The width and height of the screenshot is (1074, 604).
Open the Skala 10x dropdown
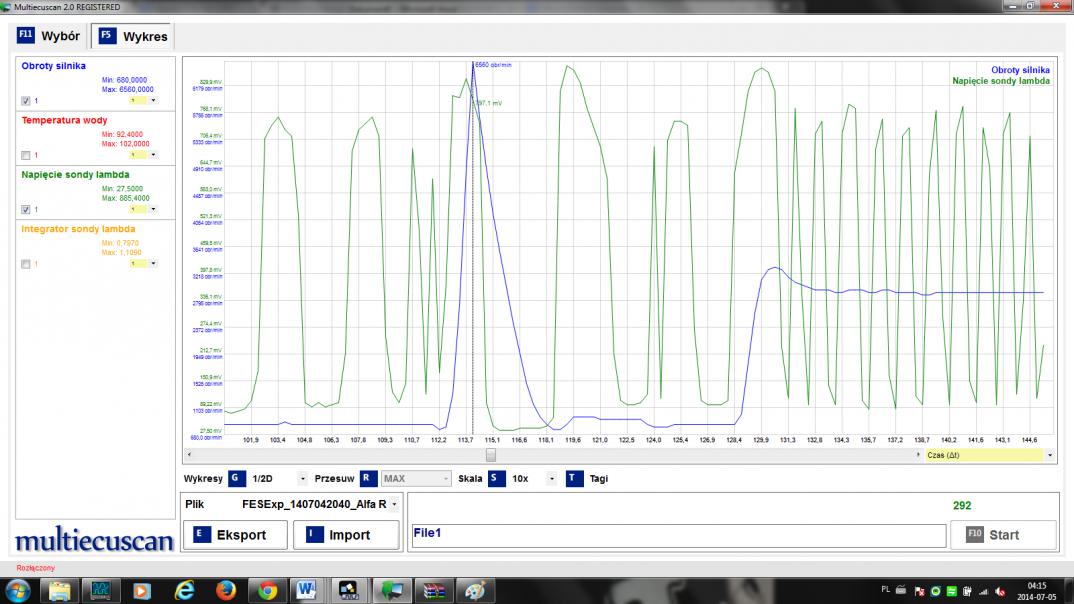551,479
